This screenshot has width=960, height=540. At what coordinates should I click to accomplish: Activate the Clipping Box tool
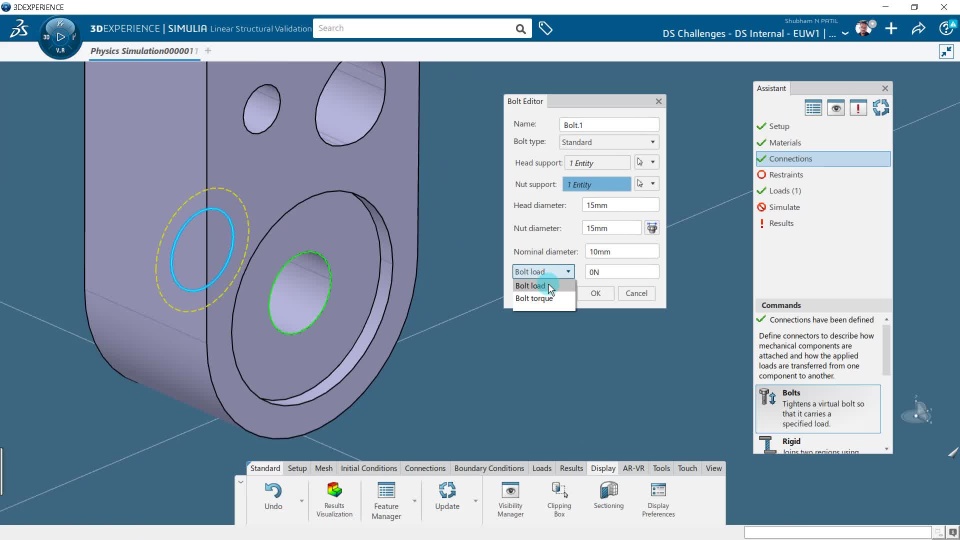click(559, 500)
